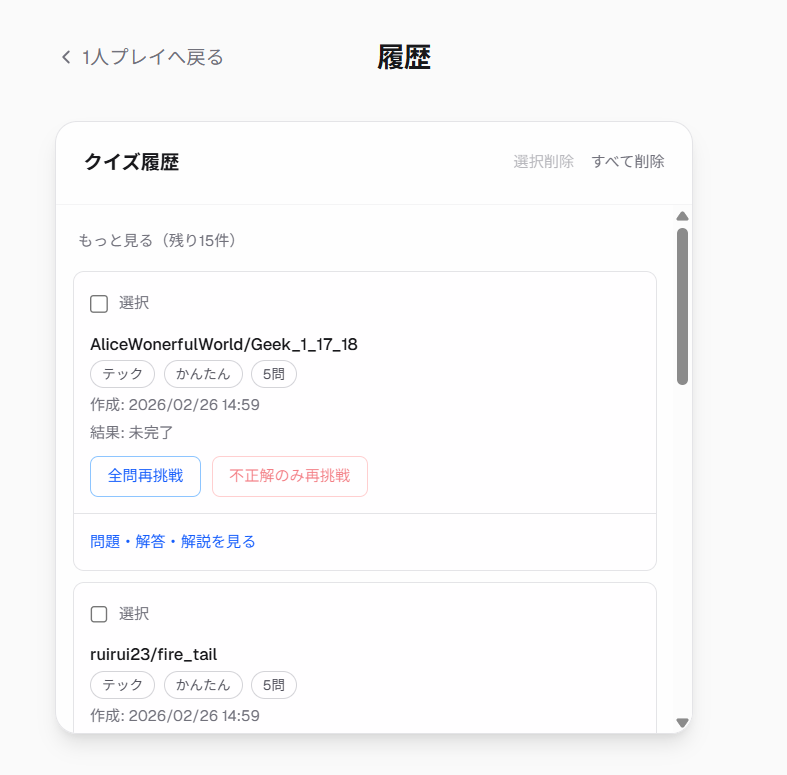Click the 5問 tag on the AliceWonerfulWorld quiz

point(273,374)
